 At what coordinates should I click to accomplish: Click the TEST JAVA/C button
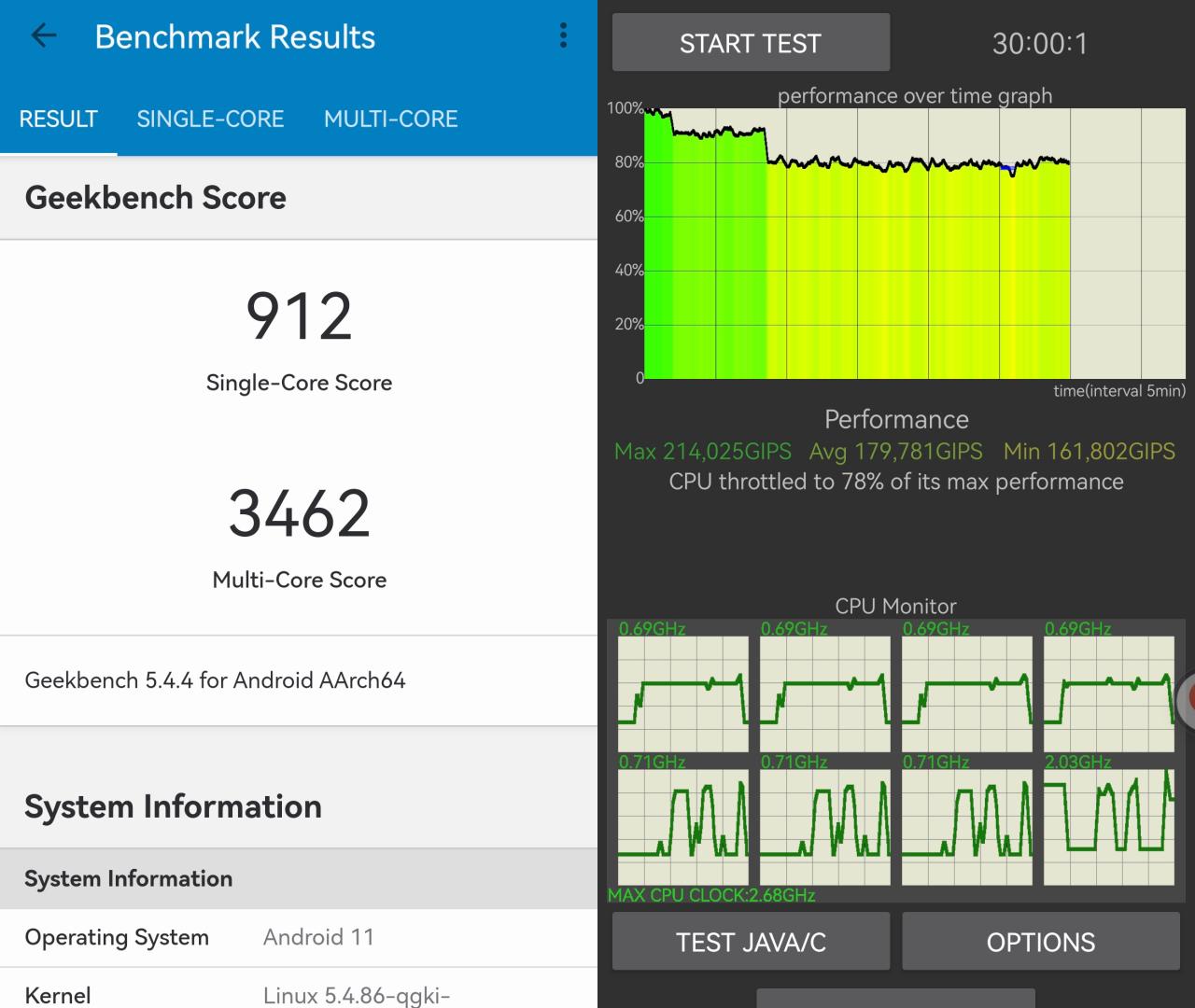[x=751, y=942]
